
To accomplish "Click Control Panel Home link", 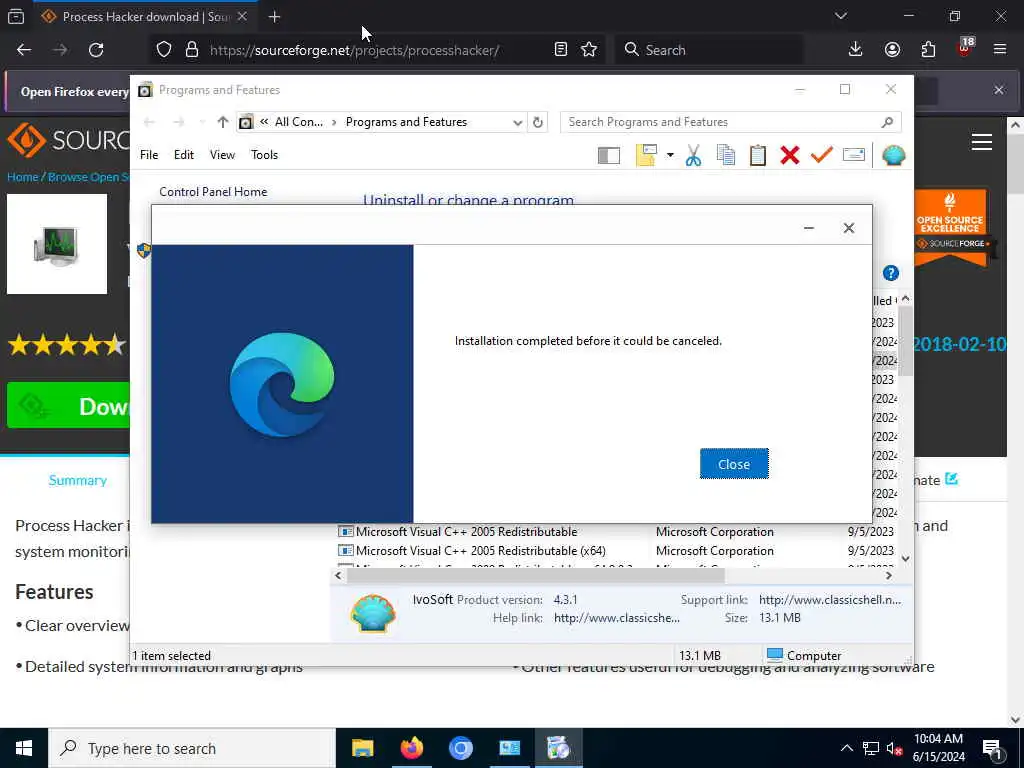I will click(x=213, y=192).
